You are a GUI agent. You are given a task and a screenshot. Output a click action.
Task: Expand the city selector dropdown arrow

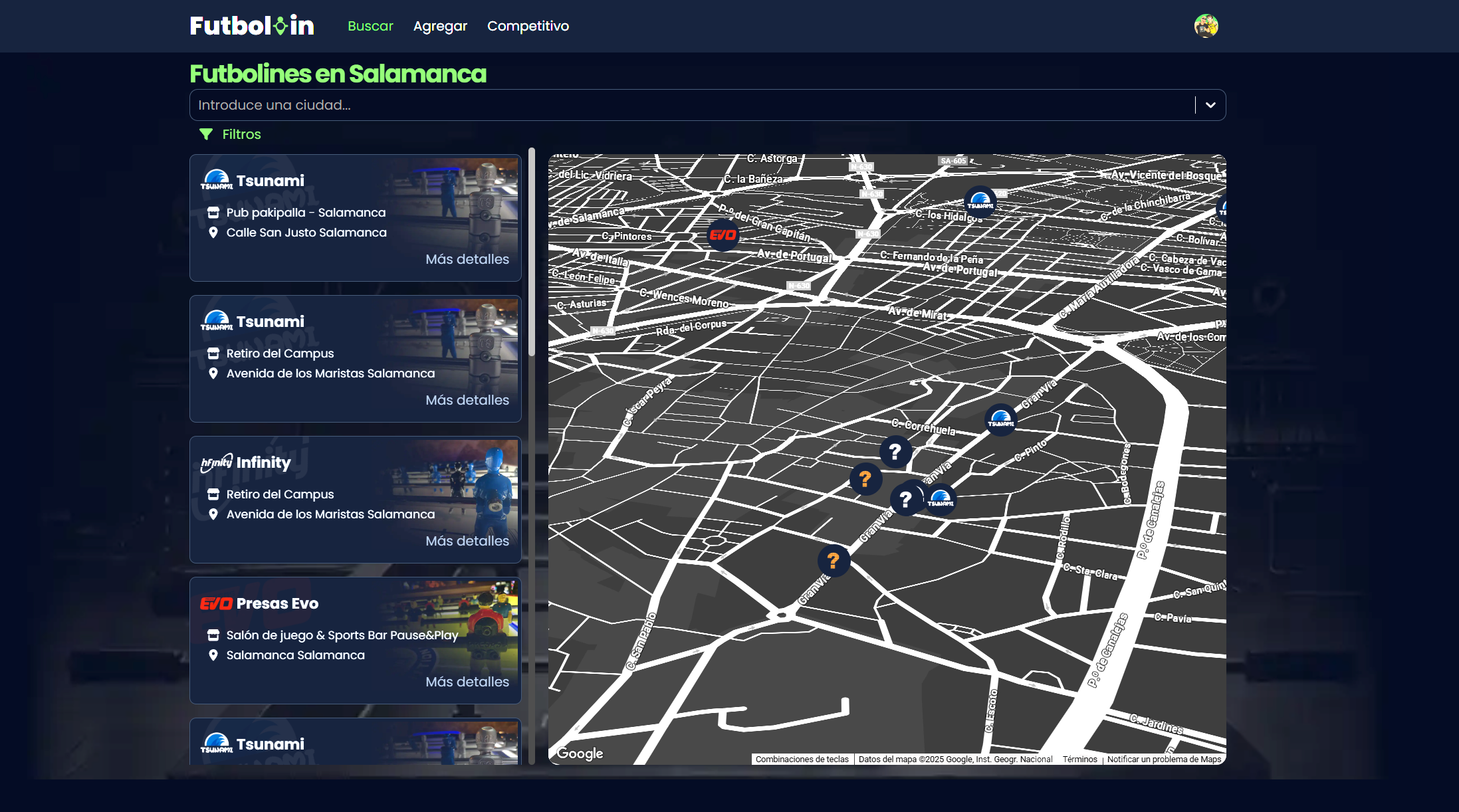1210,105
